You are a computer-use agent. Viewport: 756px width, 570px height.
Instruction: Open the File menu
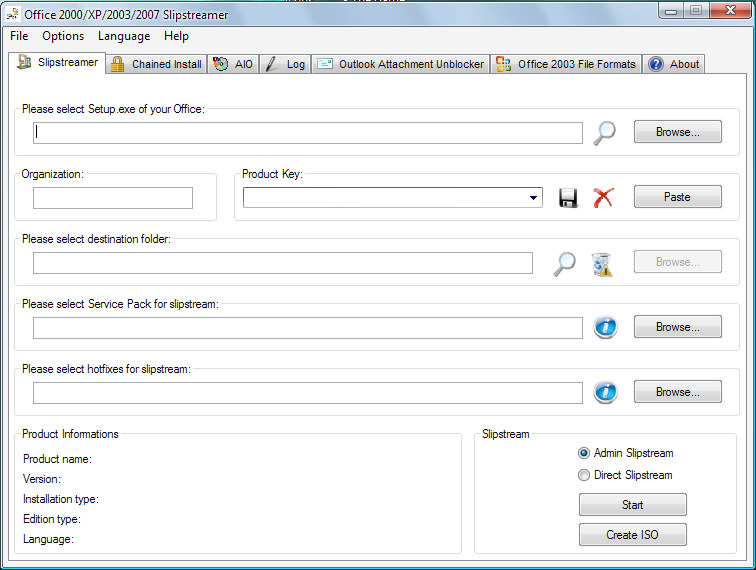pos(19,36)
